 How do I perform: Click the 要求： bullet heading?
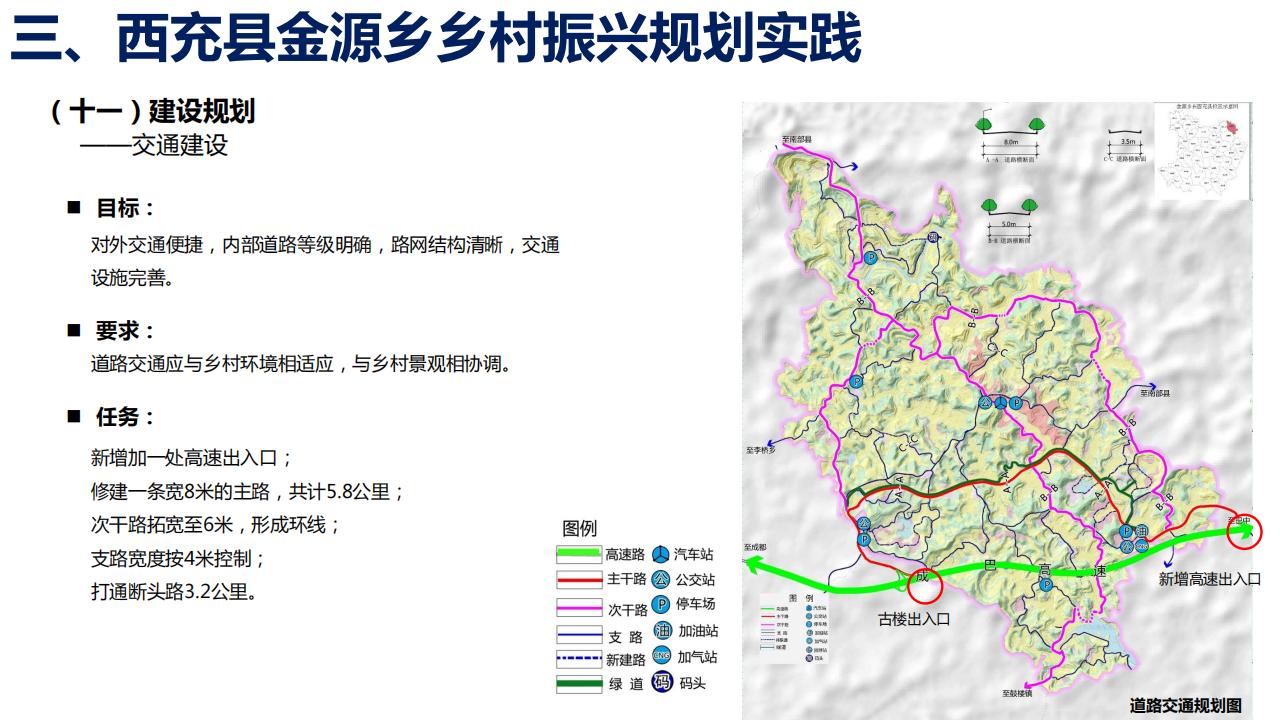tap(125, 330)
